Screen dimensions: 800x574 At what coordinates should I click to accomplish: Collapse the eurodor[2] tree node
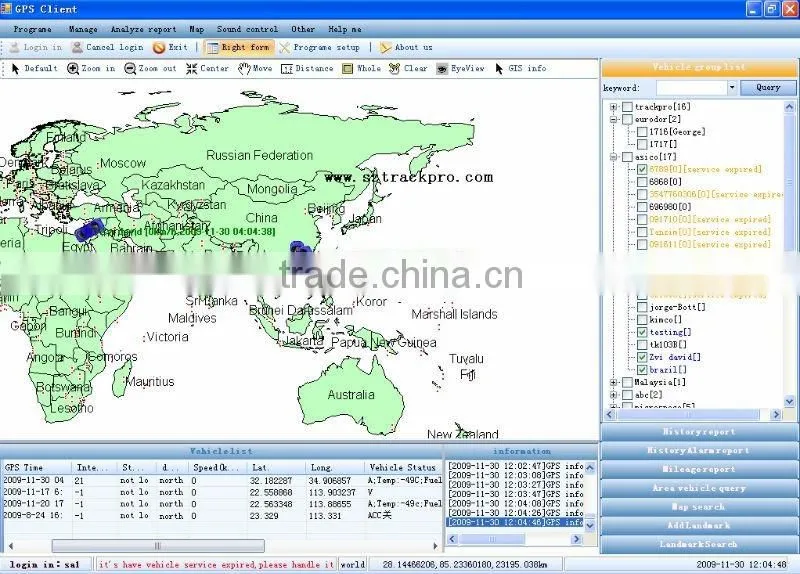click(614, 119)
